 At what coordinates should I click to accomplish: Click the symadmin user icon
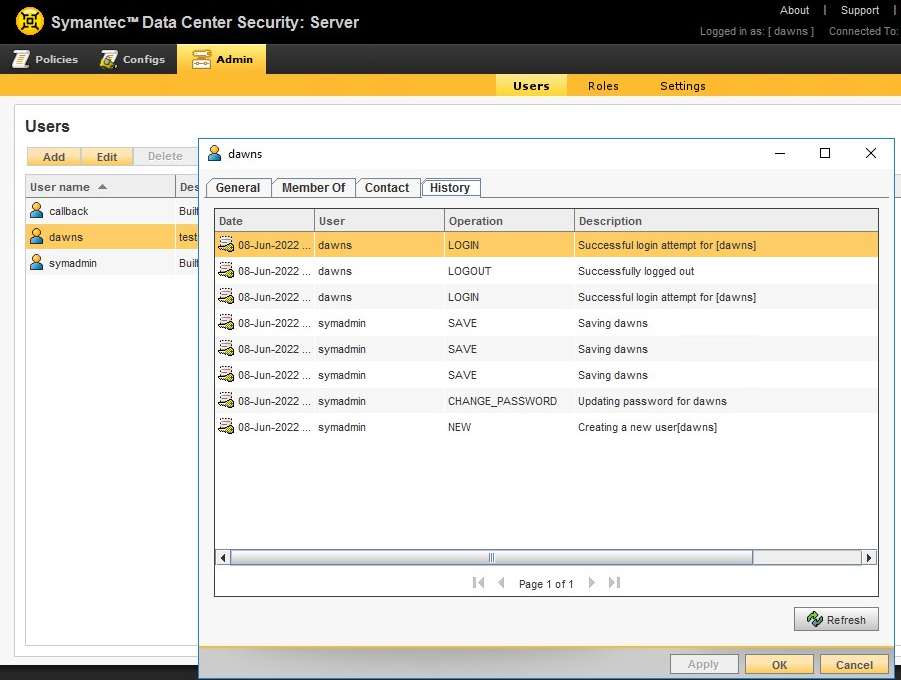click(x=37, y=262)
